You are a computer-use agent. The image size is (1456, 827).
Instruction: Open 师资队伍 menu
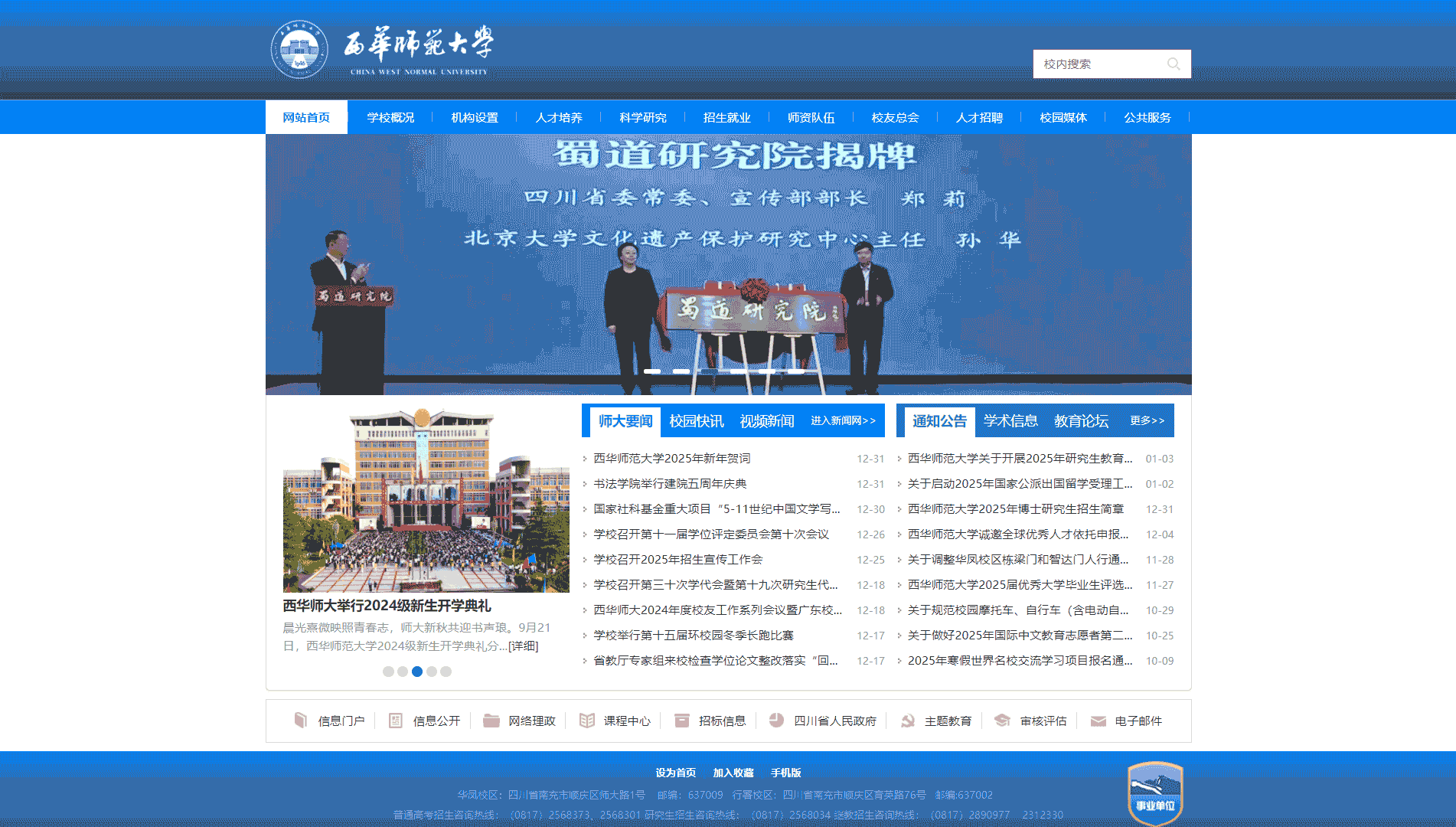coord(811,117)
